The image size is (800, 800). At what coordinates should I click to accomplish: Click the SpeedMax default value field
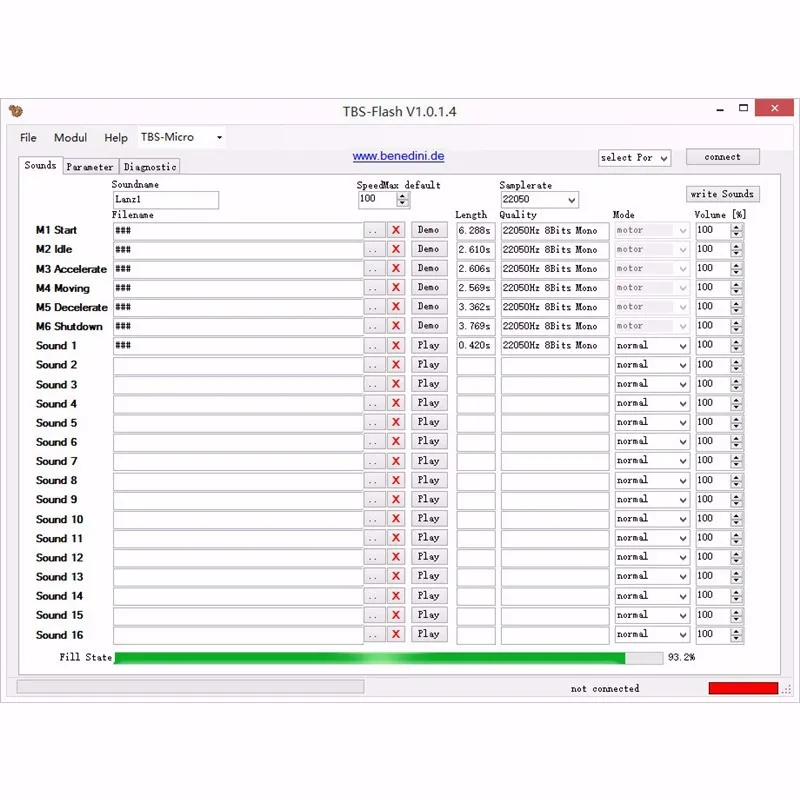(x=378, y=199)
